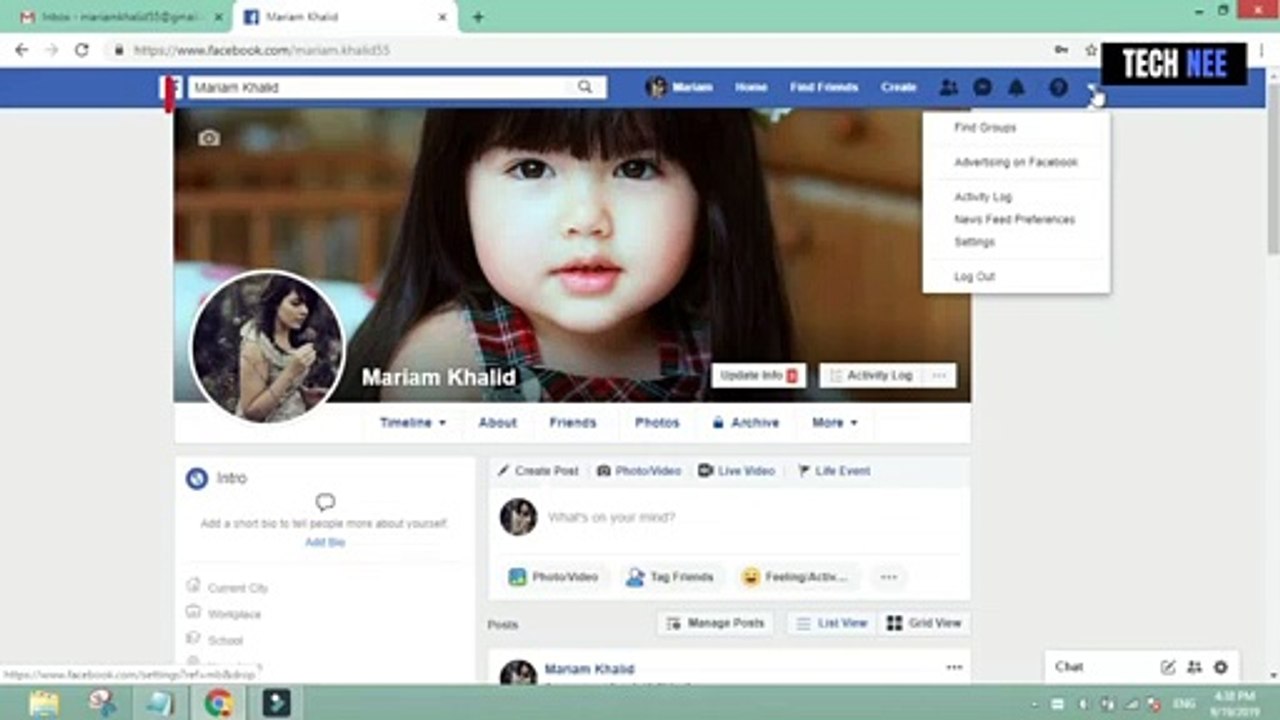The width and height of the screenshot is (1280, 720).
Task: Click Photo/Video button below composer
Action: pyautogui.click(x=553, y=577)
